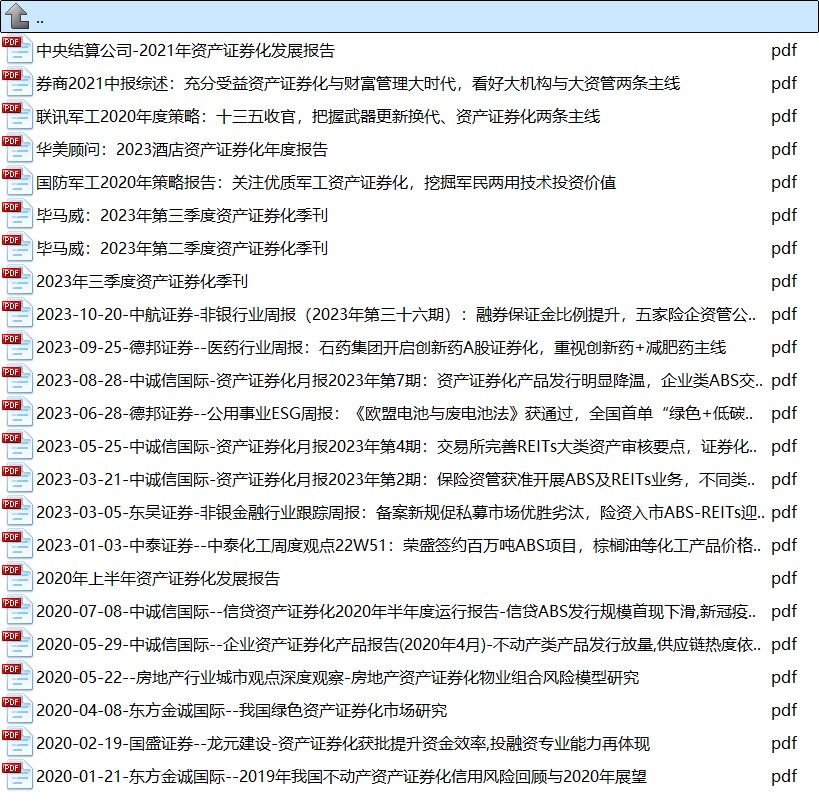Select file 2023-03-05-东吴证券-非银金融行业跟踪周报
The width and height of the screenshot is (819, 802).
[400, 512]
